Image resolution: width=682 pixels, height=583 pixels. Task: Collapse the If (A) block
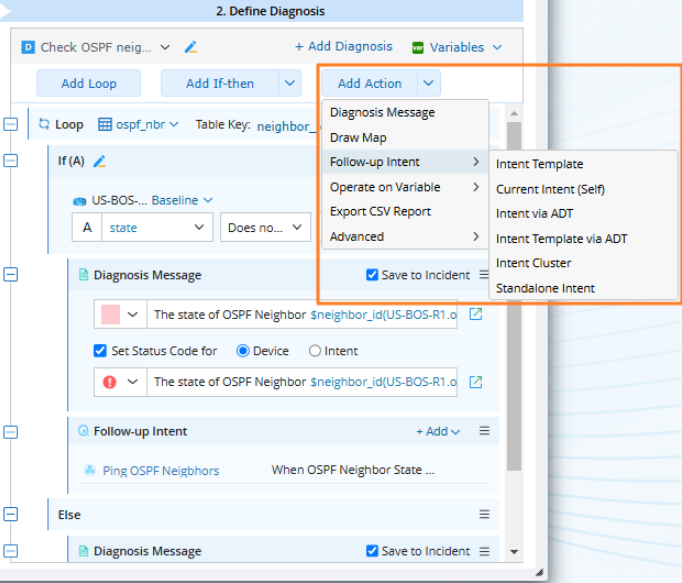point(10,161)
